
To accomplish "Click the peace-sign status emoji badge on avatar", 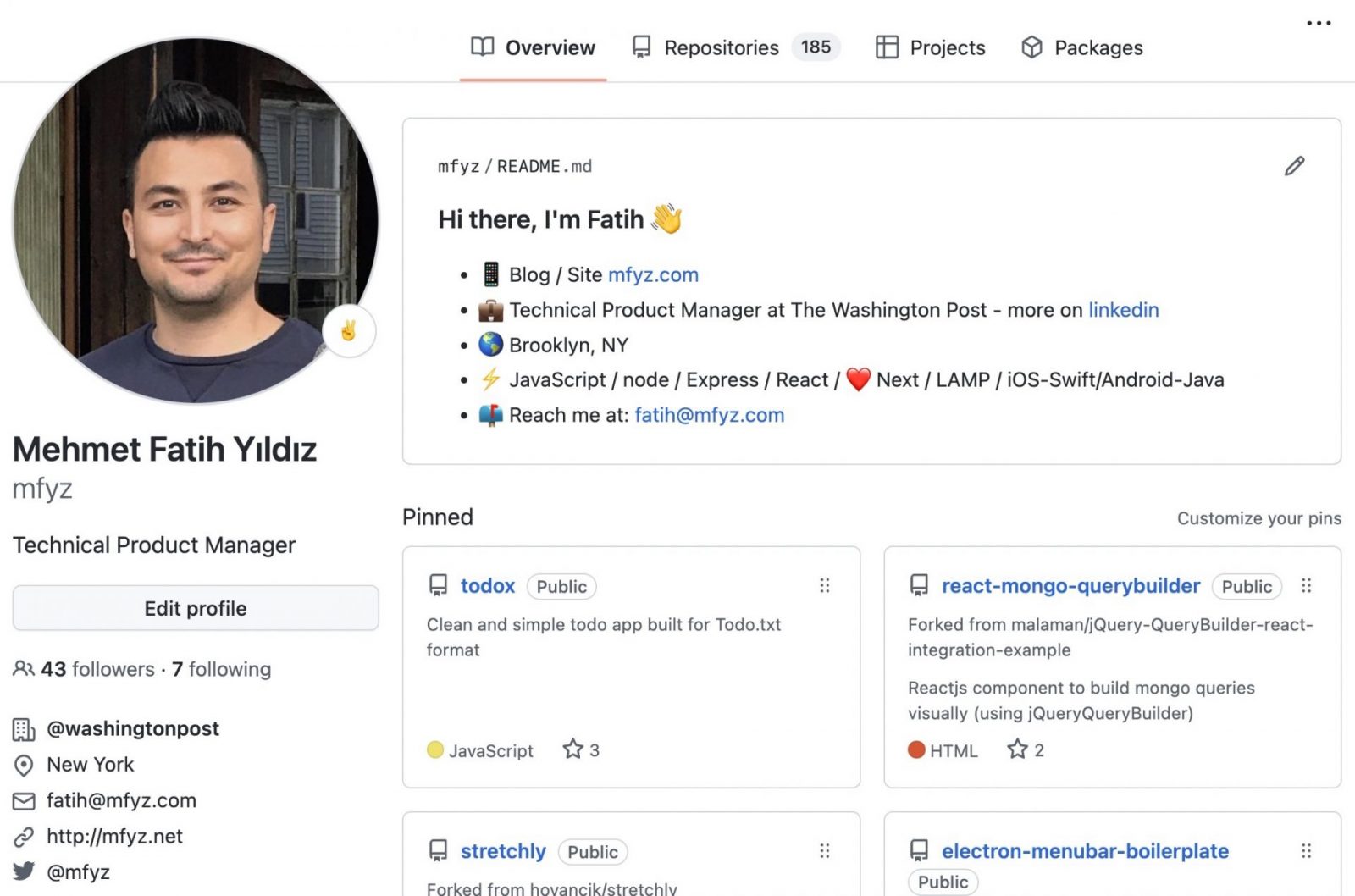I will [348, 330].
